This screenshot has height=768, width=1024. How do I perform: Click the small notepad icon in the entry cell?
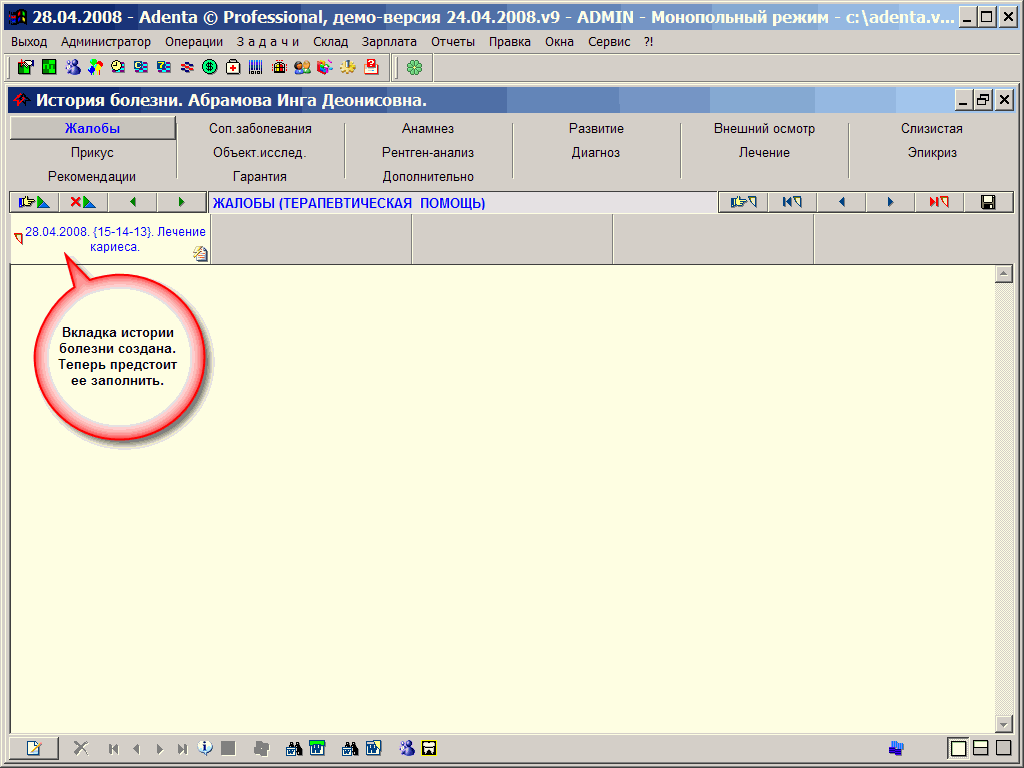(200, 254)
